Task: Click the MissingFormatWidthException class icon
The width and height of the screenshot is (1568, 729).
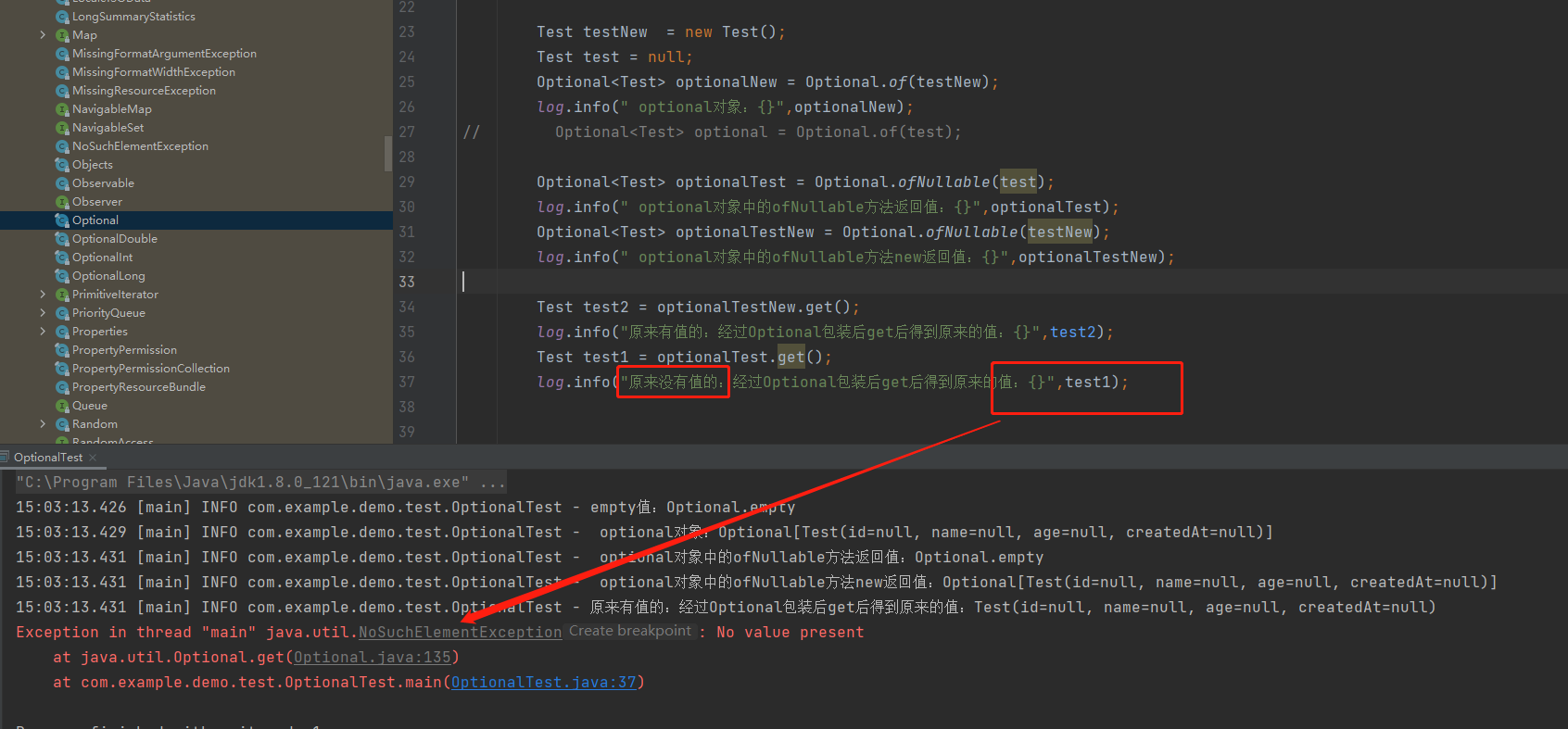Action: tap(63, 72)
